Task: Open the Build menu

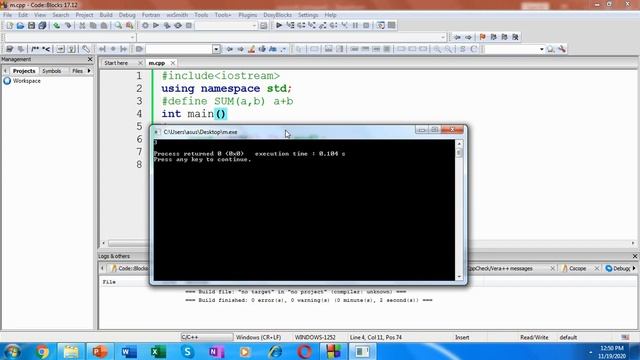Action: 106,15
